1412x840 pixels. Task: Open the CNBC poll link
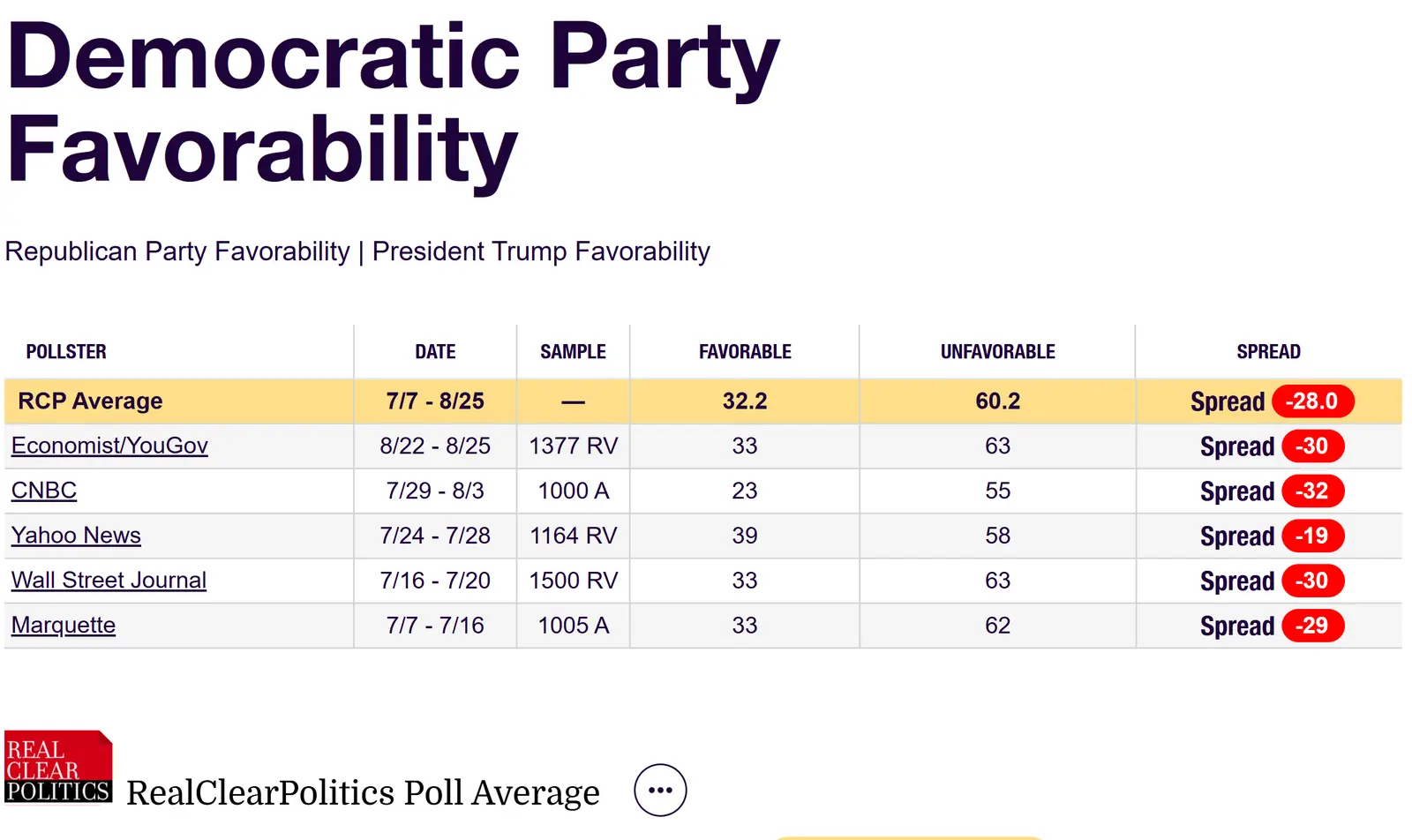tap(44, 491)
